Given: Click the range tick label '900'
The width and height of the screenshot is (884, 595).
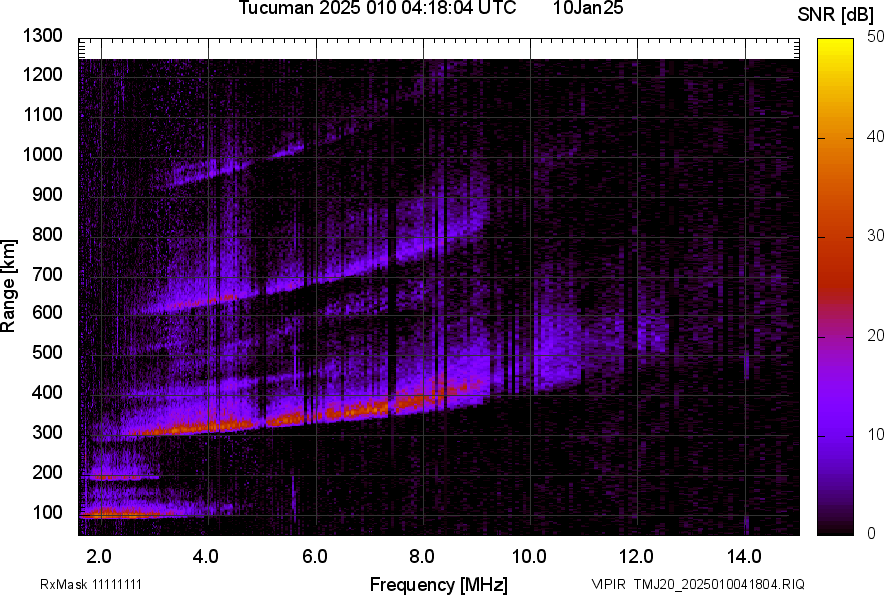Looking at the screenshot, I should pyautogui.click(x=47, y=195).
